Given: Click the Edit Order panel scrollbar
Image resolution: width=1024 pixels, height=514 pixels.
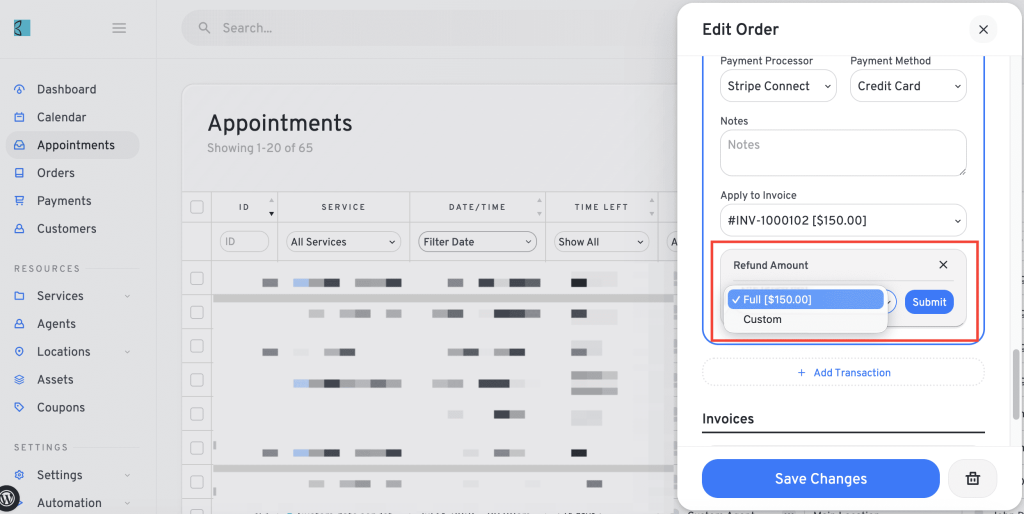Looking at the screenshot, I should coord(1015,384).
